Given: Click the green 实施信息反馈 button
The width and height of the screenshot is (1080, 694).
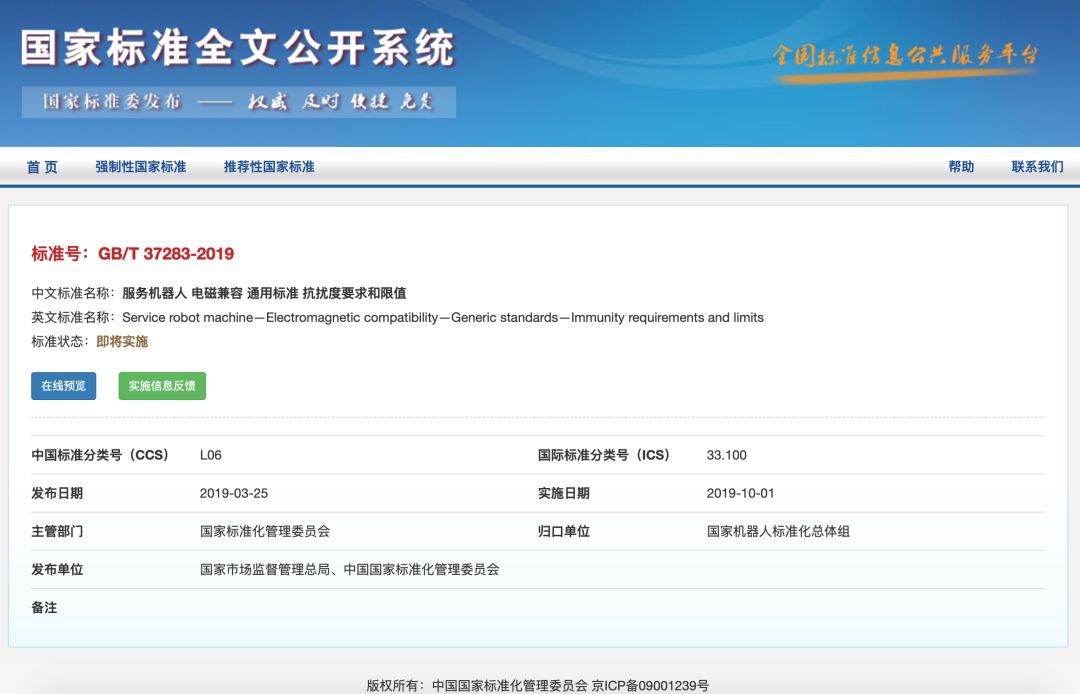Looking at the screenshot, I should pyautogui.click(x=162, y=386).
